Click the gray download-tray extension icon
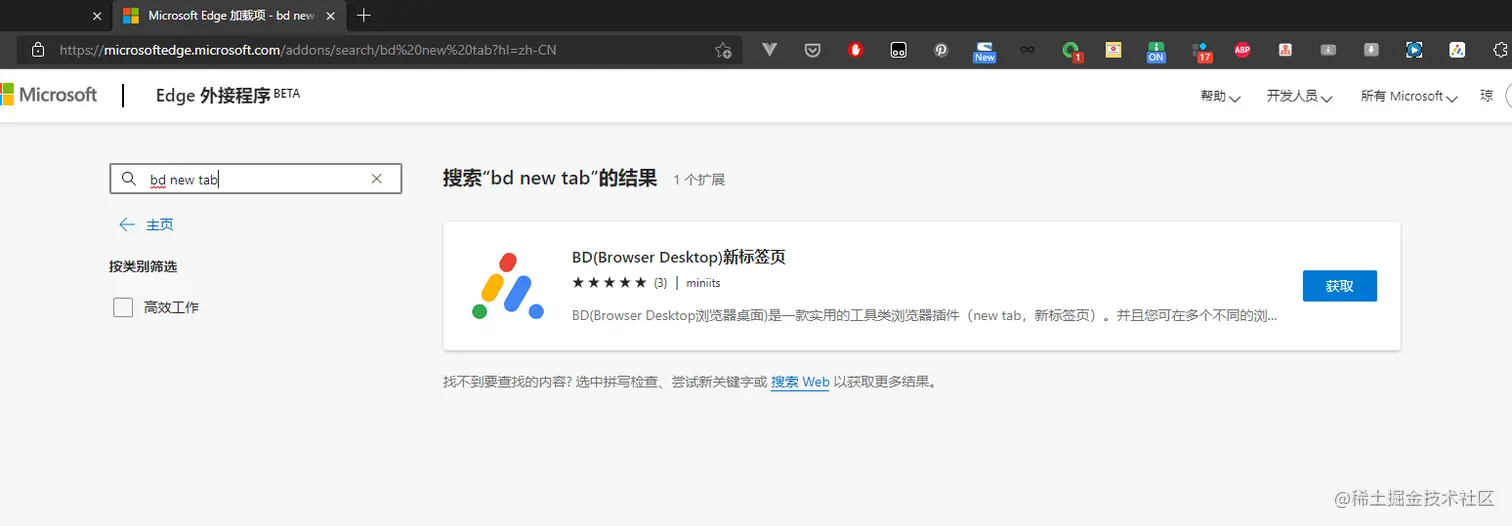The image size is (1512, 526). [1328, 50]
